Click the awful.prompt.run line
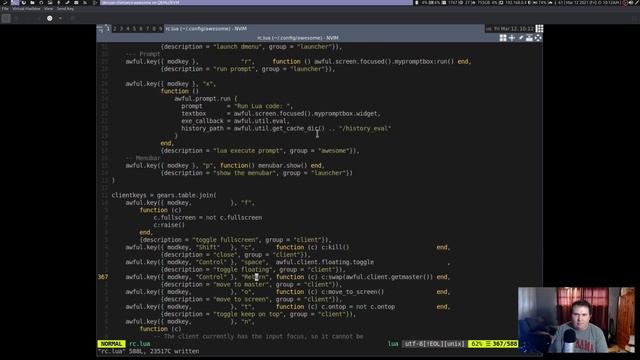Image resolution: width=640 pixels, height=360 pixels. click(206, 99)
